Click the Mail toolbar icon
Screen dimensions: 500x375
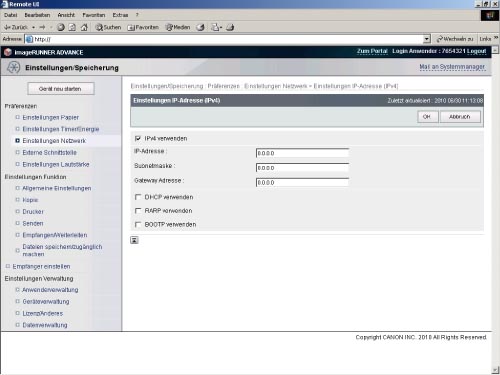pyautogui.click(x=215, y=27)
